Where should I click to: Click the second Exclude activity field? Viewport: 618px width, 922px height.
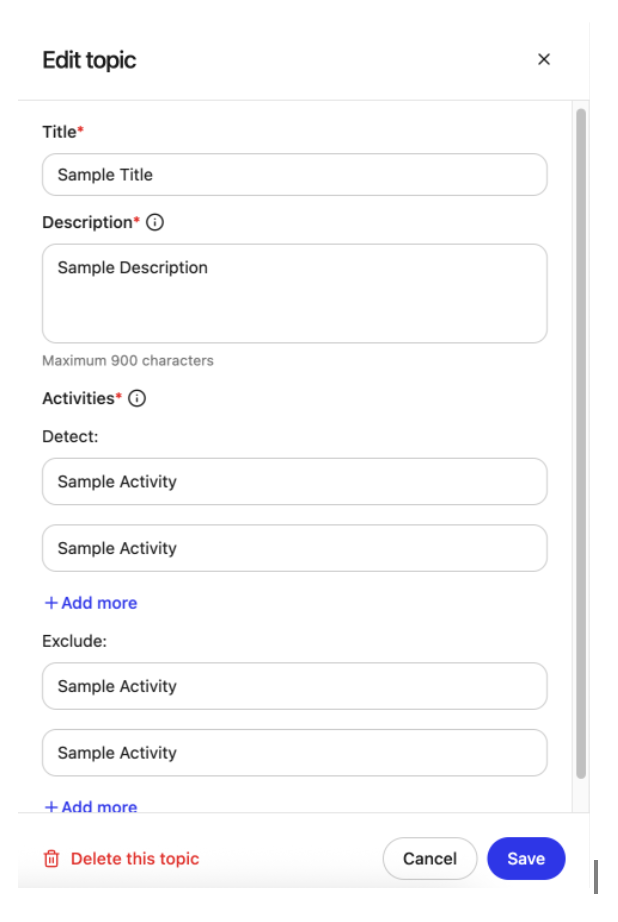coord(294,753)
